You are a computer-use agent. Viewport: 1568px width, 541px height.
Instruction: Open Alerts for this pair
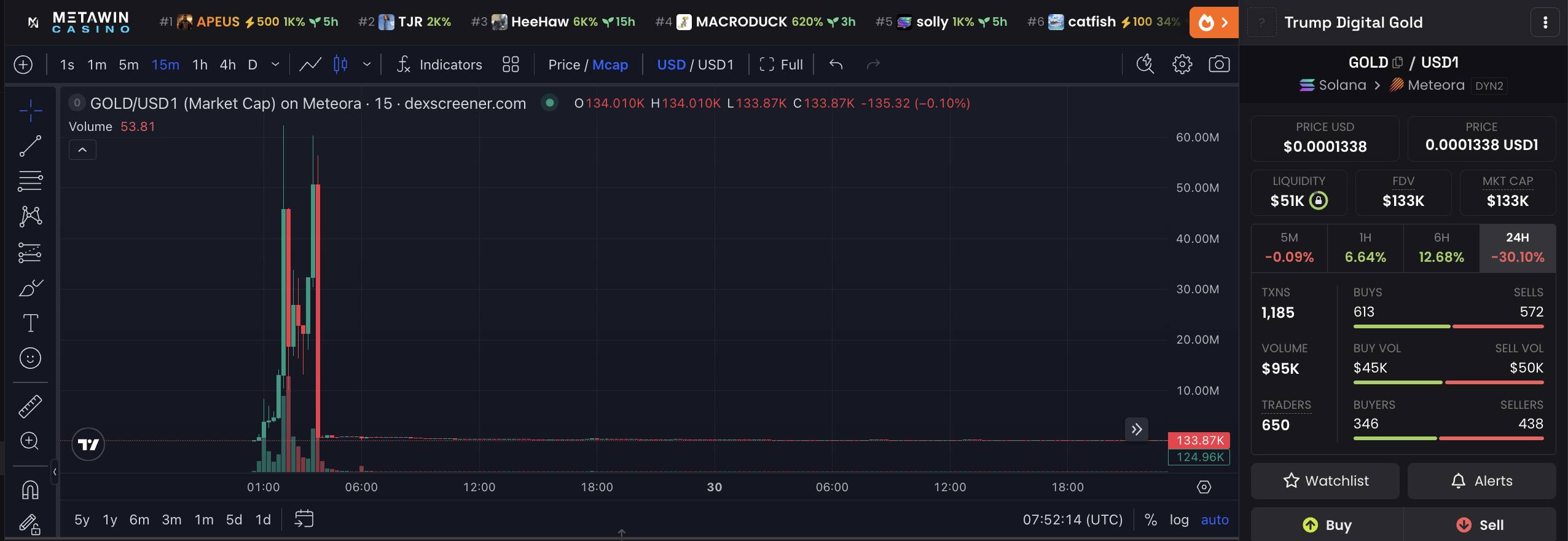1482,481
